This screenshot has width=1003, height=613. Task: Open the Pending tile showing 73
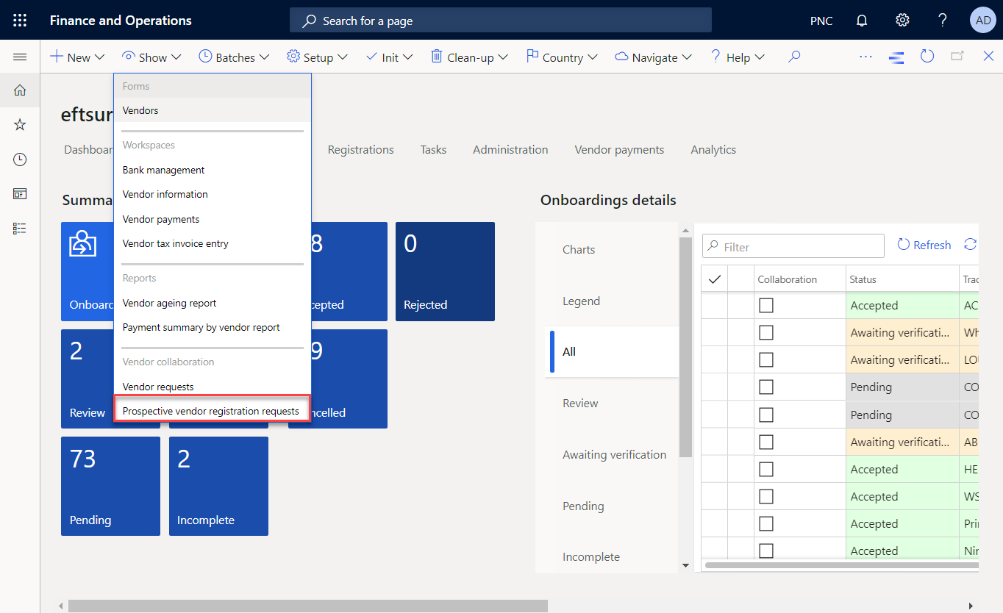click(x=111, y=486)
